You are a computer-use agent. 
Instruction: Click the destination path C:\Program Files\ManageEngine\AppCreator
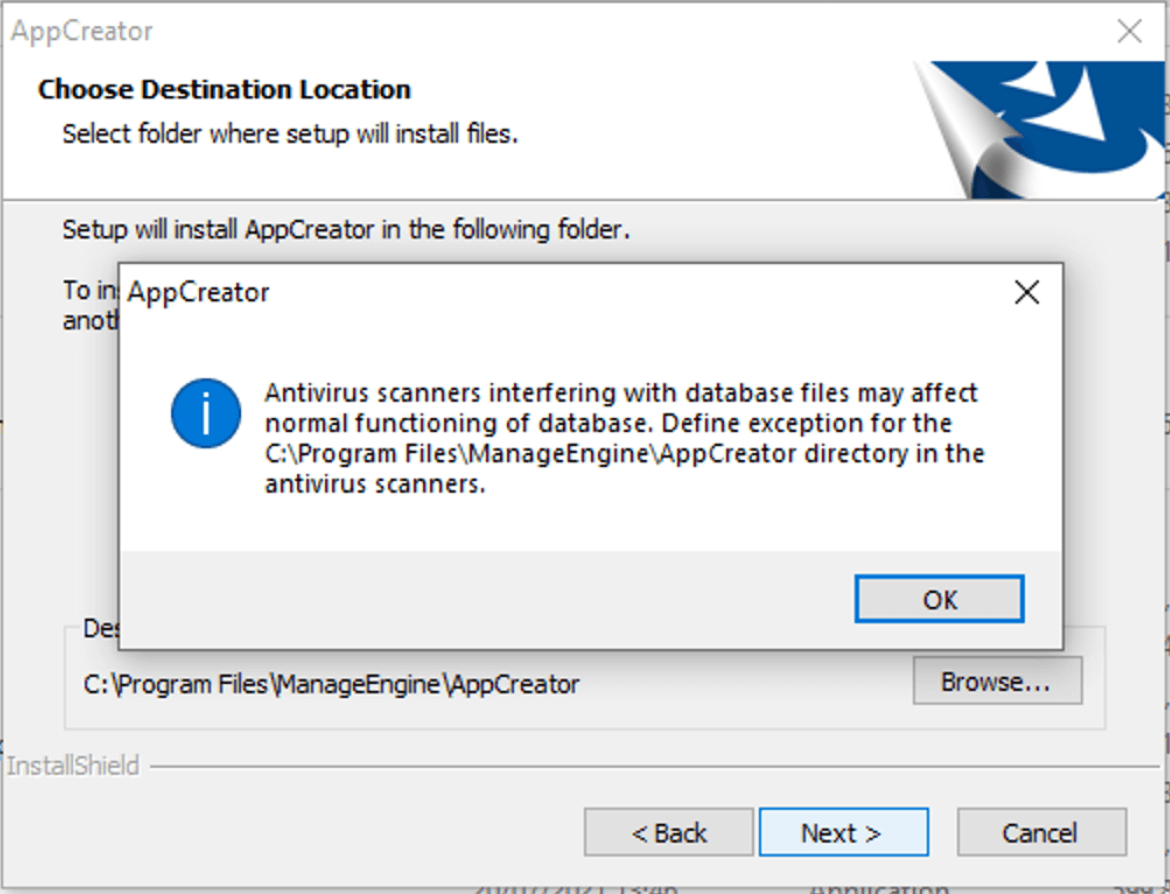point(331,685)
